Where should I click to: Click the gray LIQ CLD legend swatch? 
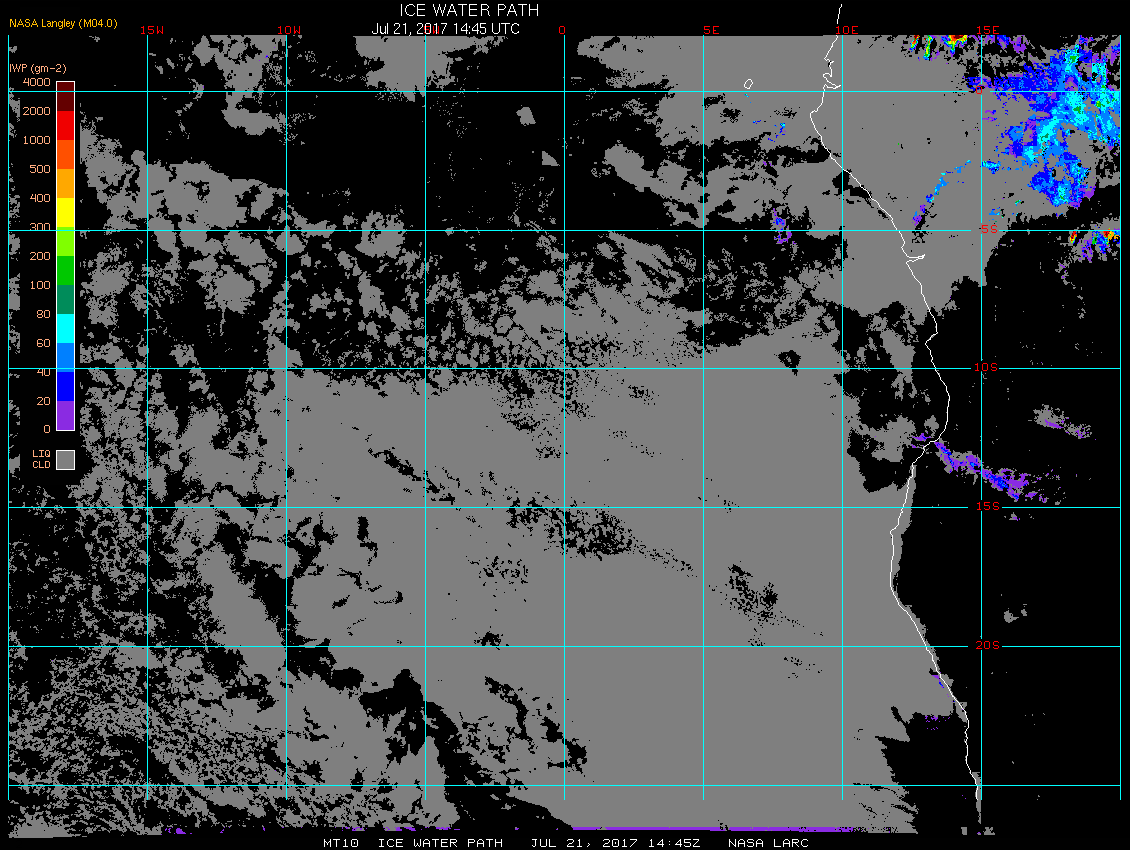(x=66, y=460)
